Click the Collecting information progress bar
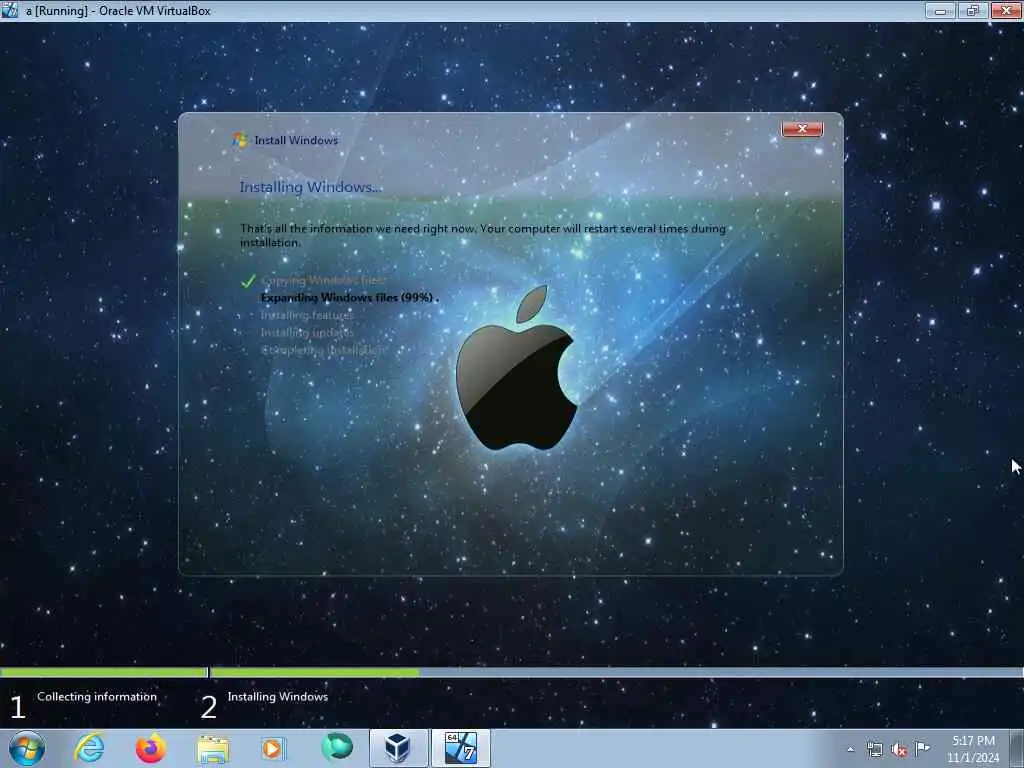 tap(103, 672)
